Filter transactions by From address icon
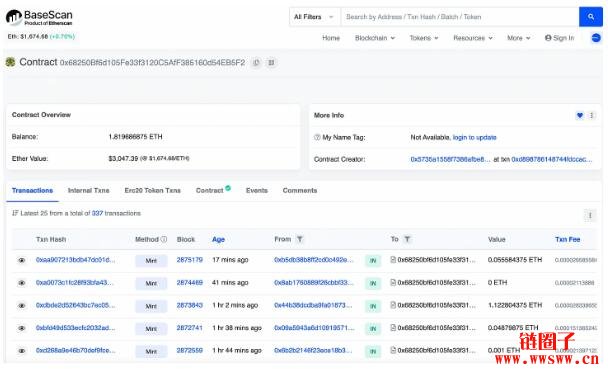The image size is (608, 369). click(300, 239)
